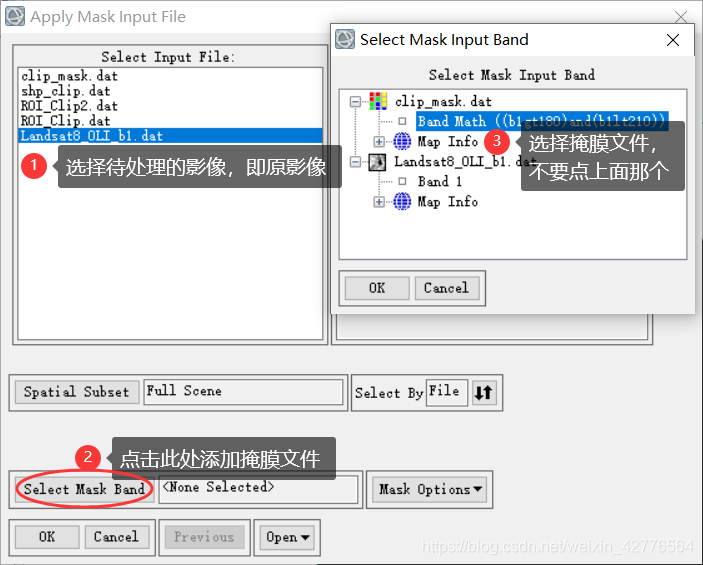This screenshot has height=565, width=703.
Task: Click the ENVI logo in Apply Mask Input File title
Action: pos(15,16)
